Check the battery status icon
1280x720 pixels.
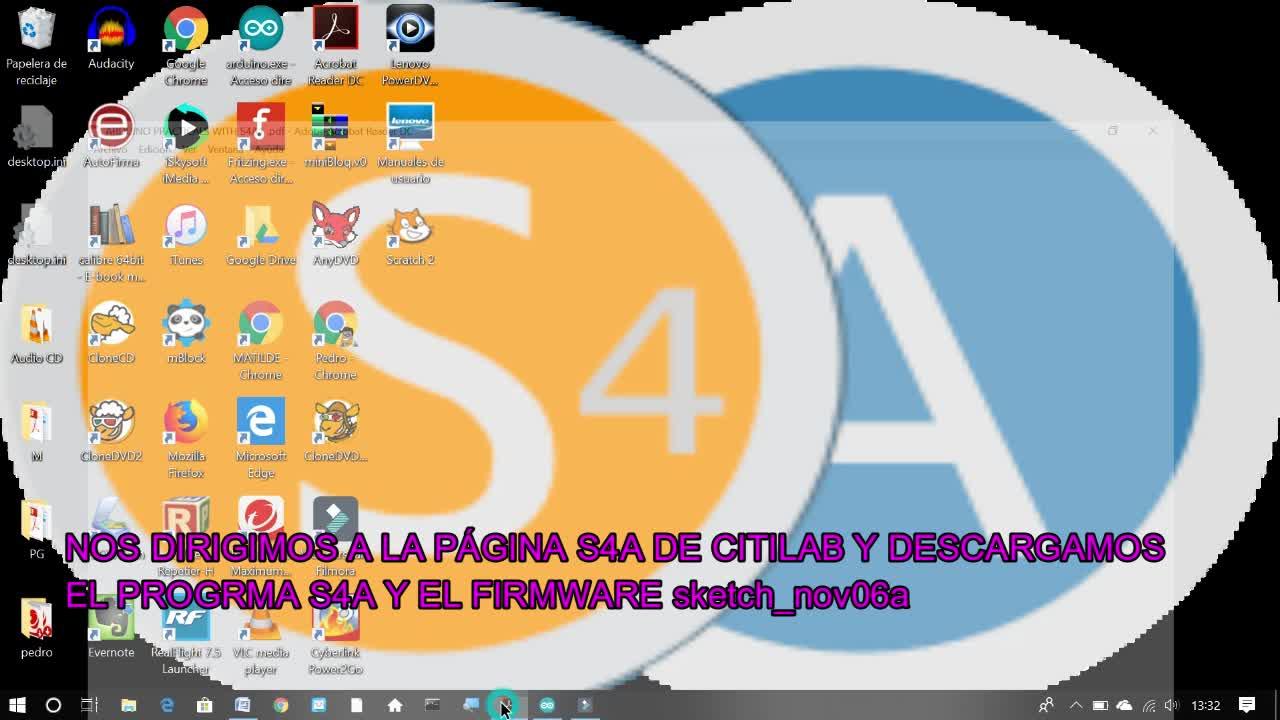coord(1100,705)
